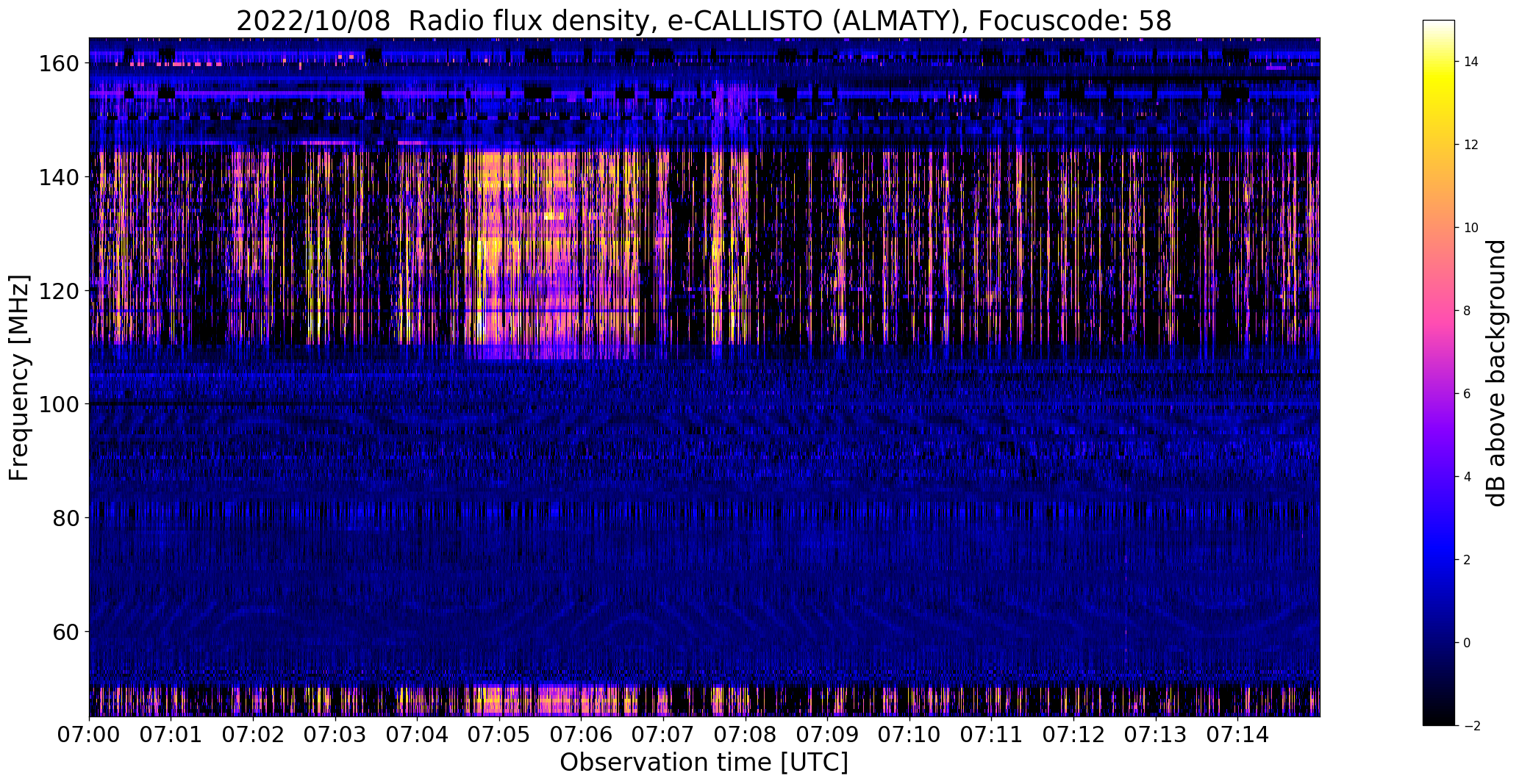Click the colorbar tick value 8
This screenshot has height=784, width=1519.
pyautogui.click(x=1468, y=311)
